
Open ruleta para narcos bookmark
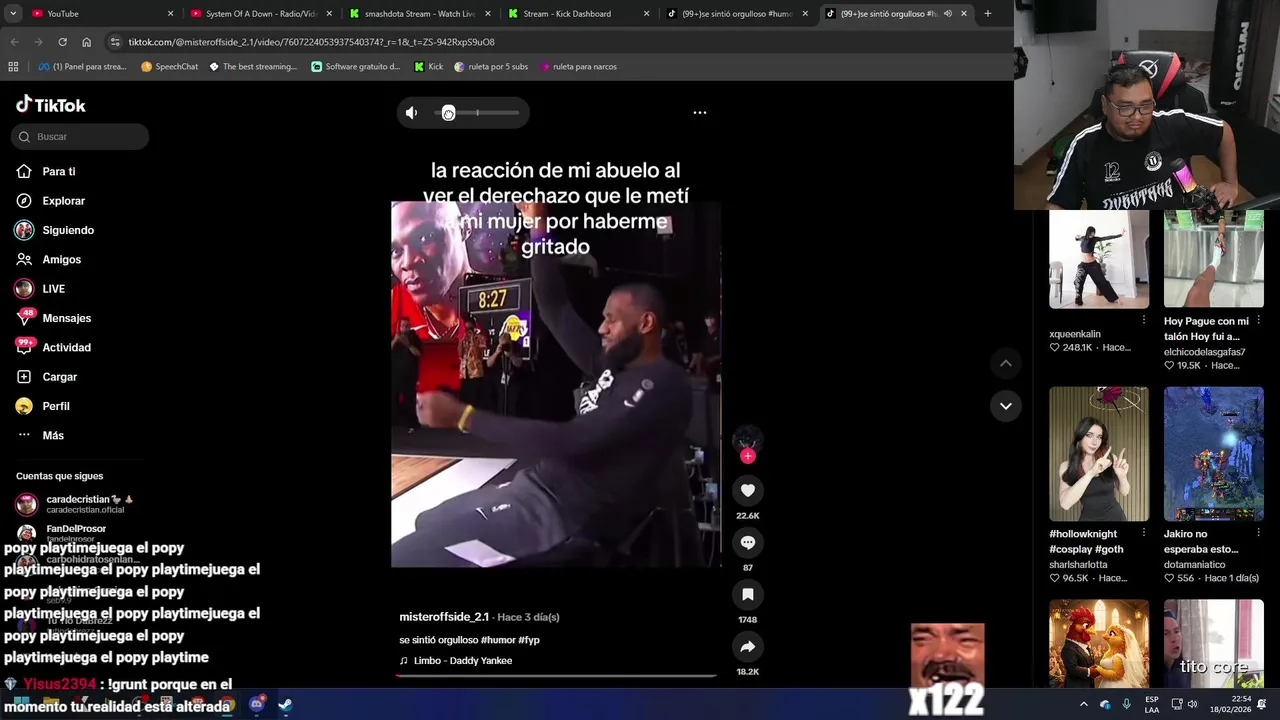578,67
